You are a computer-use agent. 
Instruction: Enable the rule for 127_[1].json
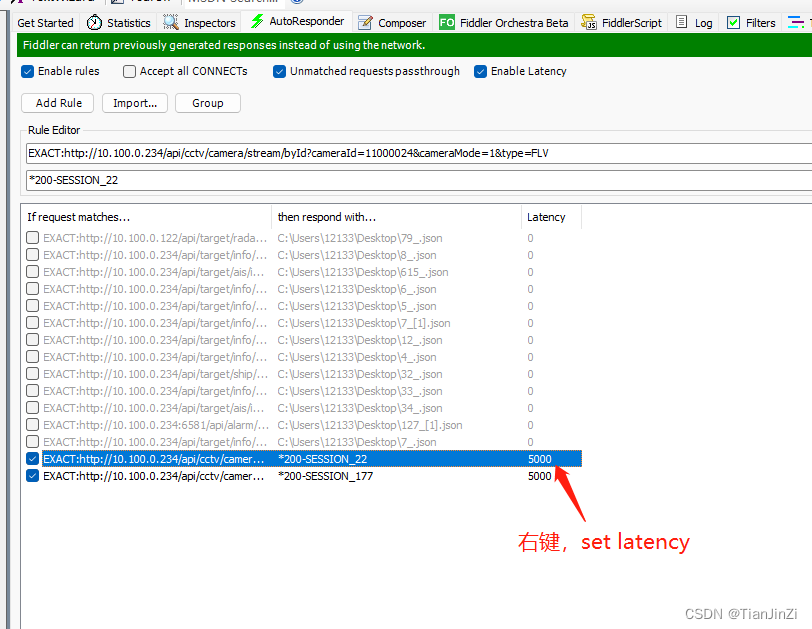point(32,425)
